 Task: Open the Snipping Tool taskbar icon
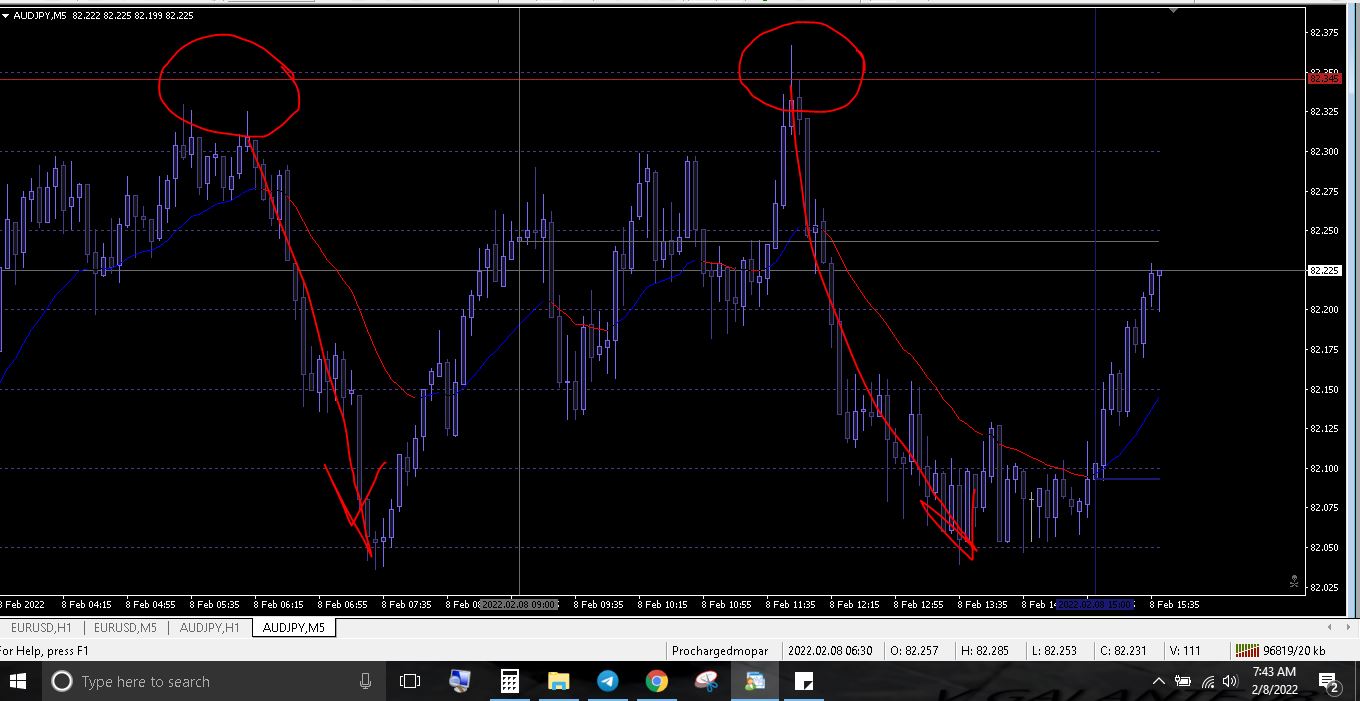coord(706,681)
